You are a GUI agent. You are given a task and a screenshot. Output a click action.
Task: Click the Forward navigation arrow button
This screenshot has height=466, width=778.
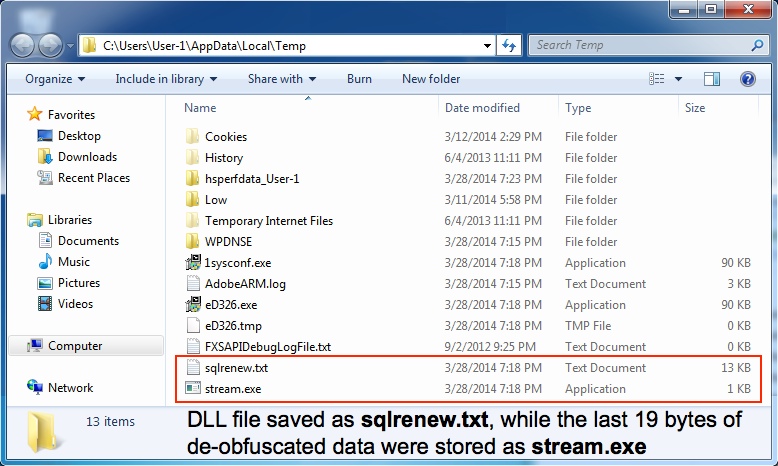(49, 46)
